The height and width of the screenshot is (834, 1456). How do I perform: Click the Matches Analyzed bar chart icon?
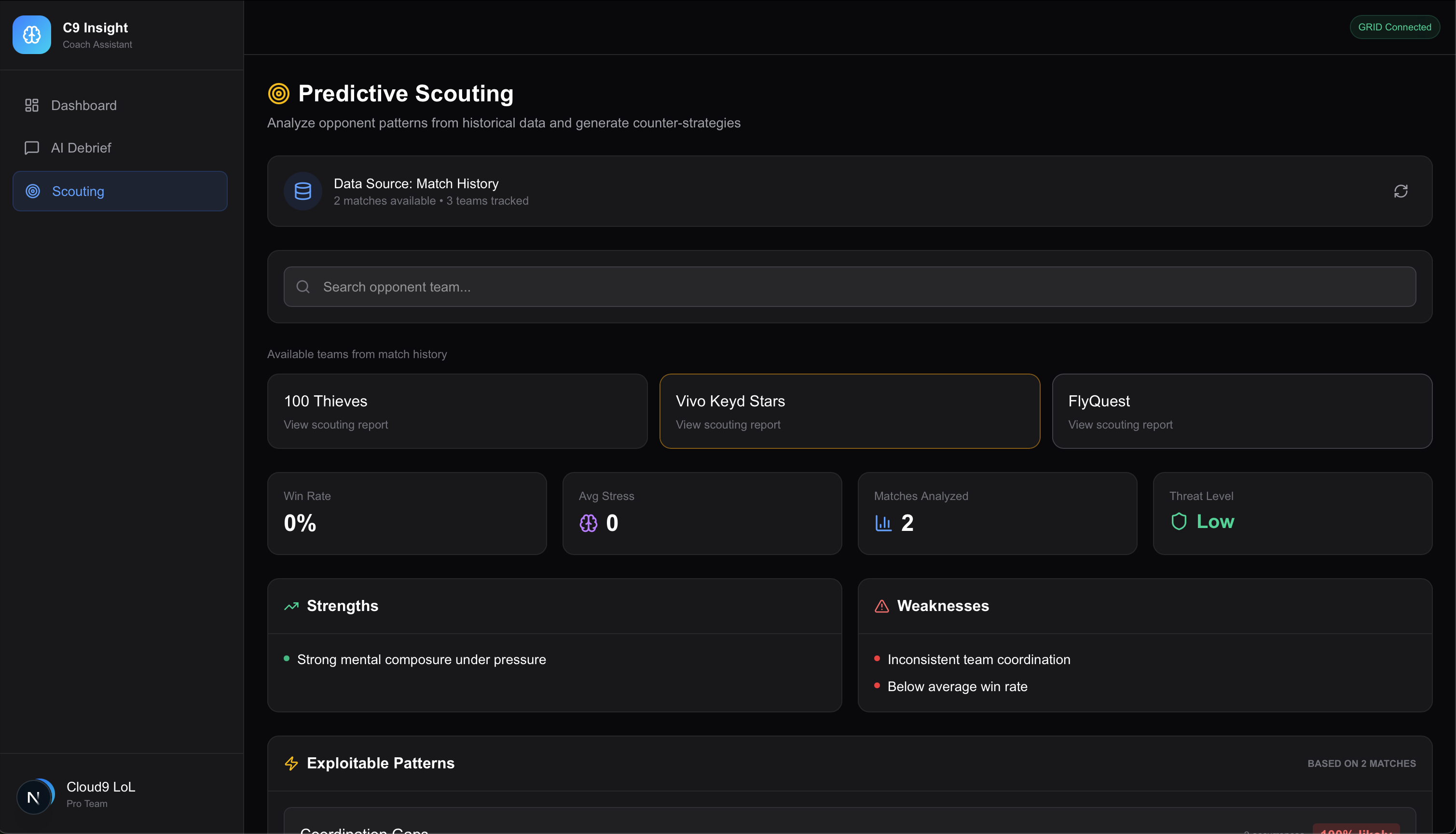coord(883,523)
